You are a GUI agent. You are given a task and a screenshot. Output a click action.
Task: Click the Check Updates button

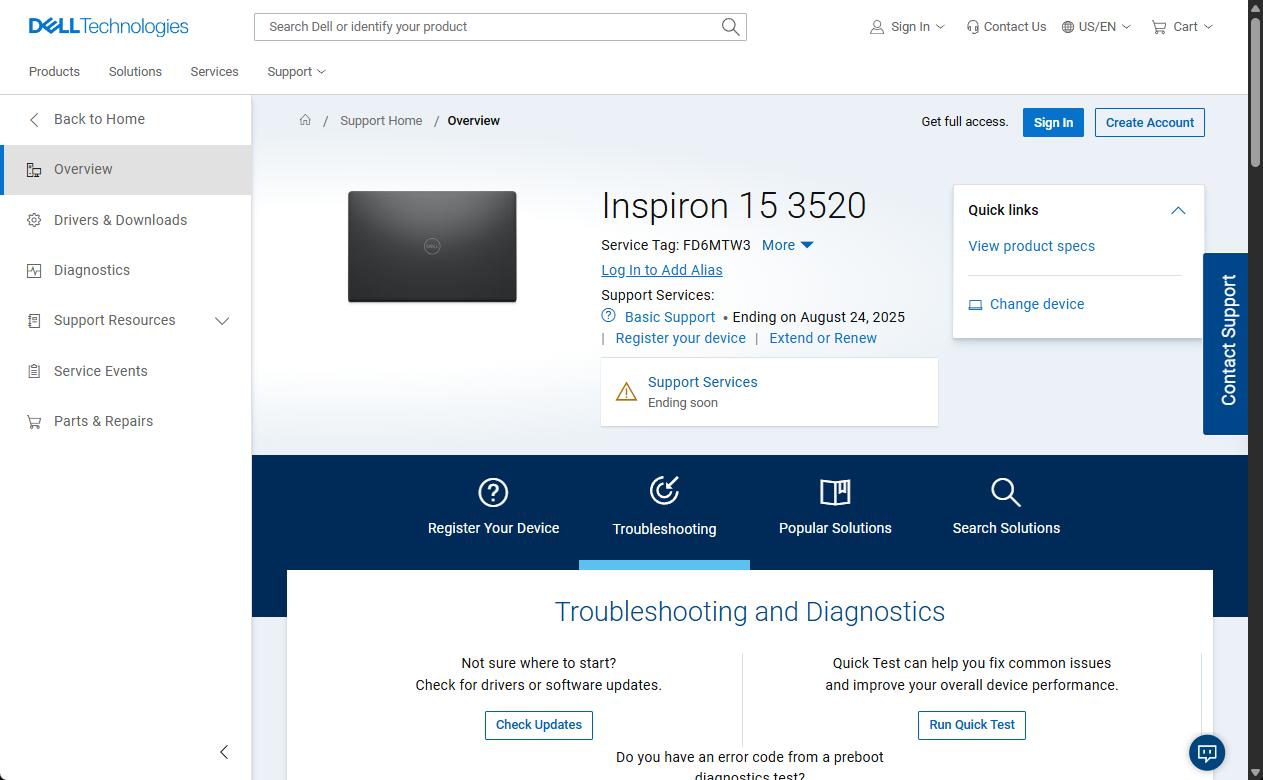539,725
